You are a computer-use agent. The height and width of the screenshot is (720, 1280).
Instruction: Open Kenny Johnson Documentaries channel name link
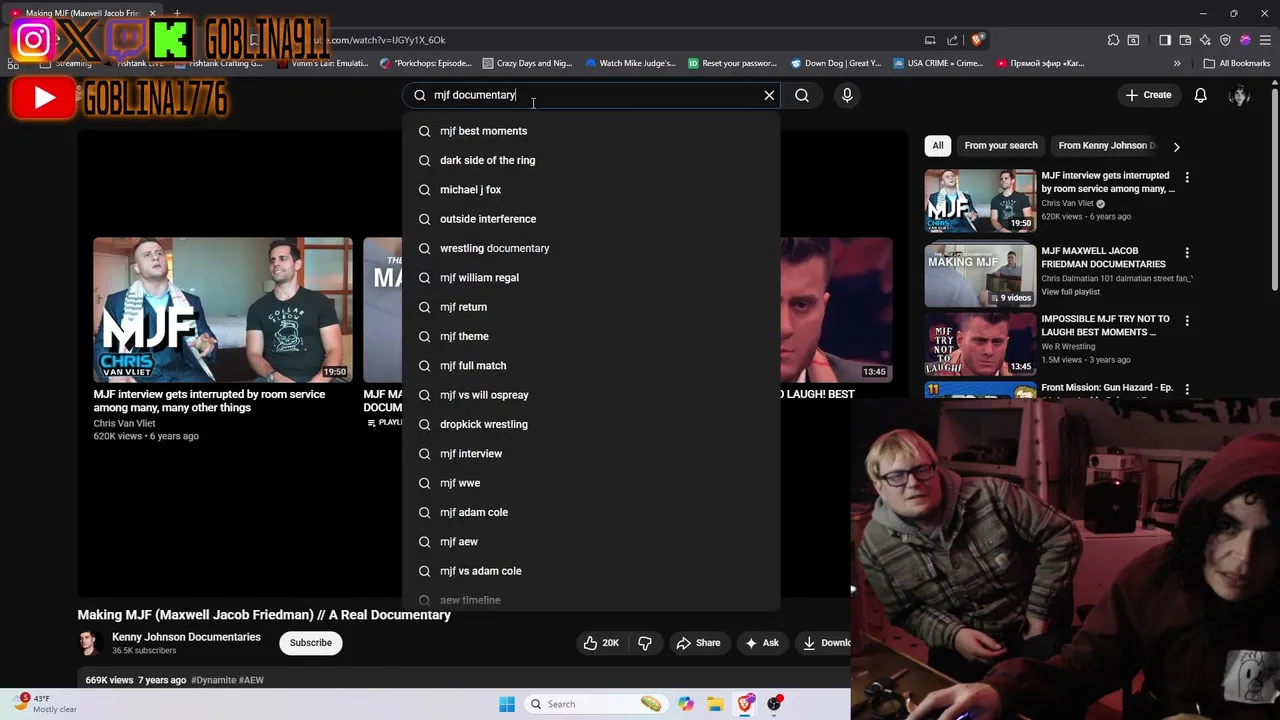pyautogui.click(x=186, y=637)
